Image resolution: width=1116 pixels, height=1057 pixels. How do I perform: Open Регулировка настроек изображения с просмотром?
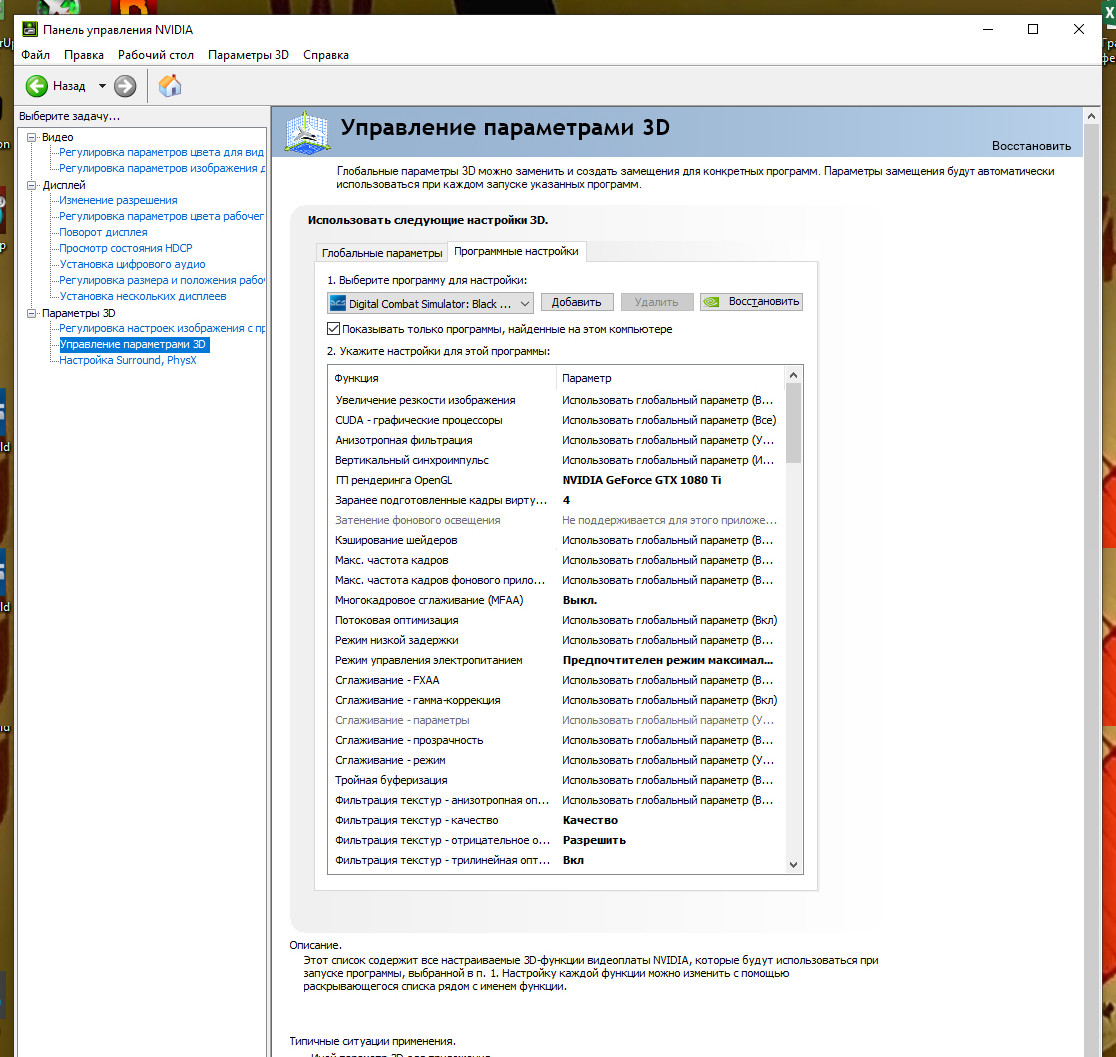click(162, 328)
